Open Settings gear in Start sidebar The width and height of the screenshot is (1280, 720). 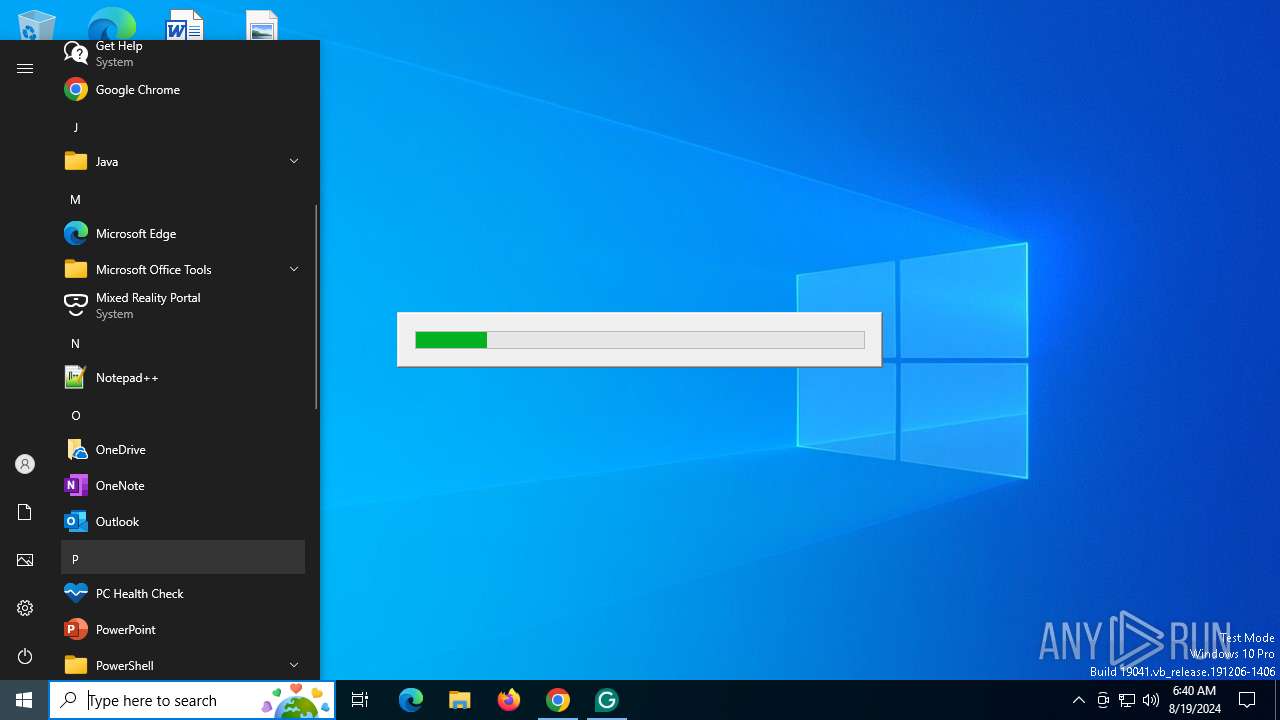[25, 608]
